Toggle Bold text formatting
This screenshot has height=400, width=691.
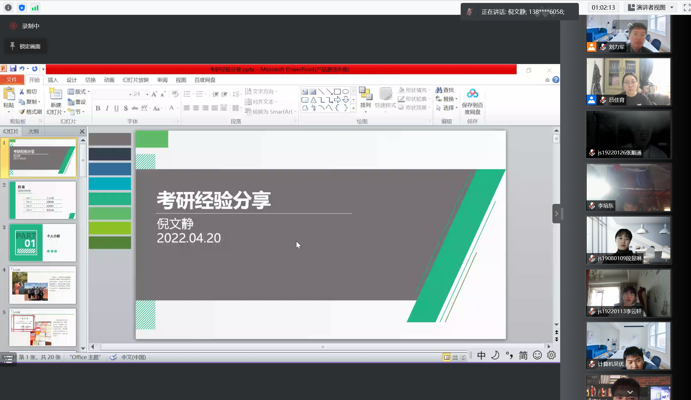pos(98,108)
